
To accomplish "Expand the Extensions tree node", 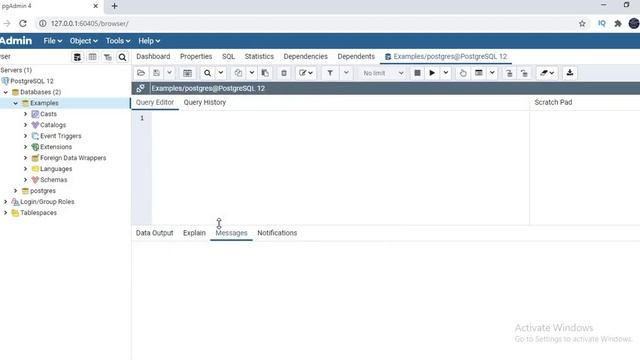I will (25, 147).
